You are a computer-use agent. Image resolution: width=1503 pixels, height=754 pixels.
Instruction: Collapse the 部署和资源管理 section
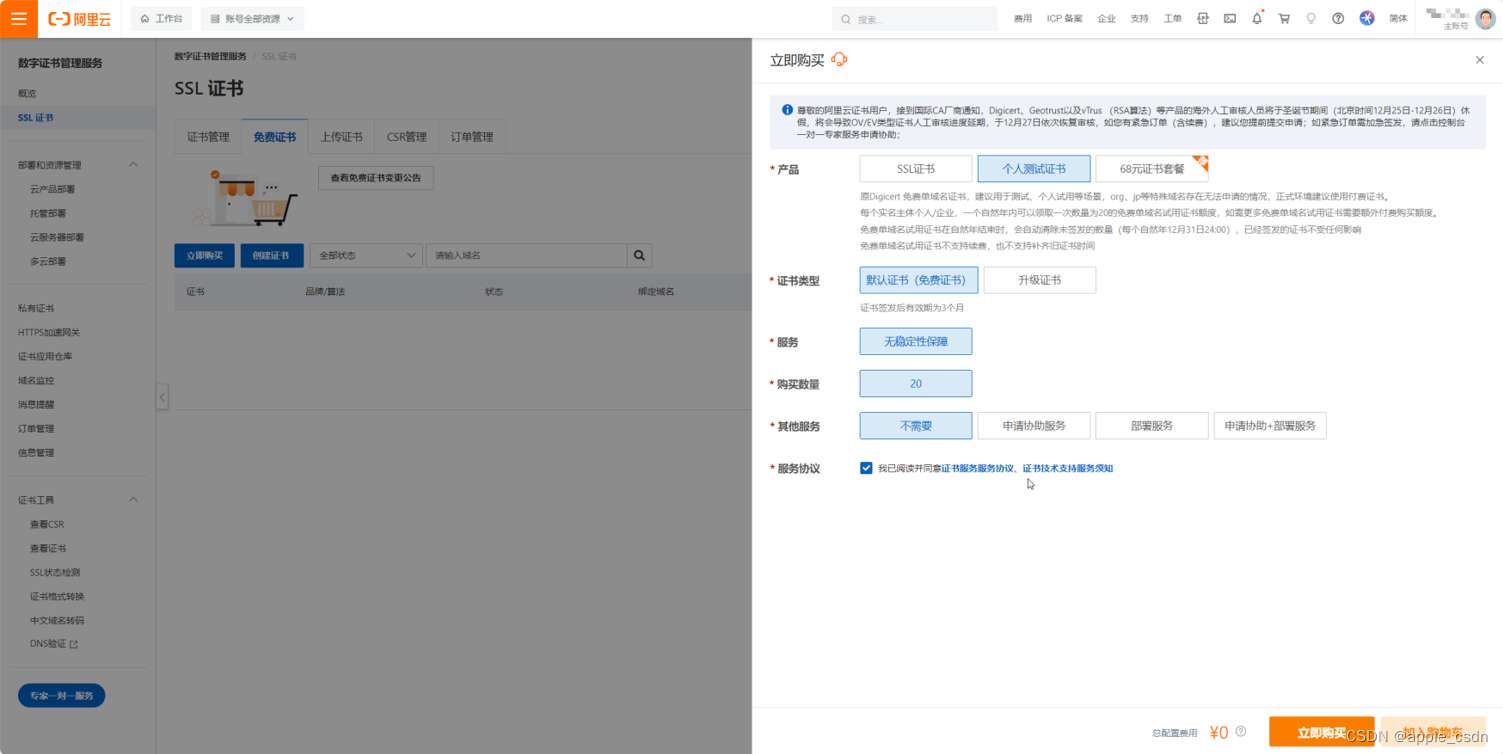133,165
